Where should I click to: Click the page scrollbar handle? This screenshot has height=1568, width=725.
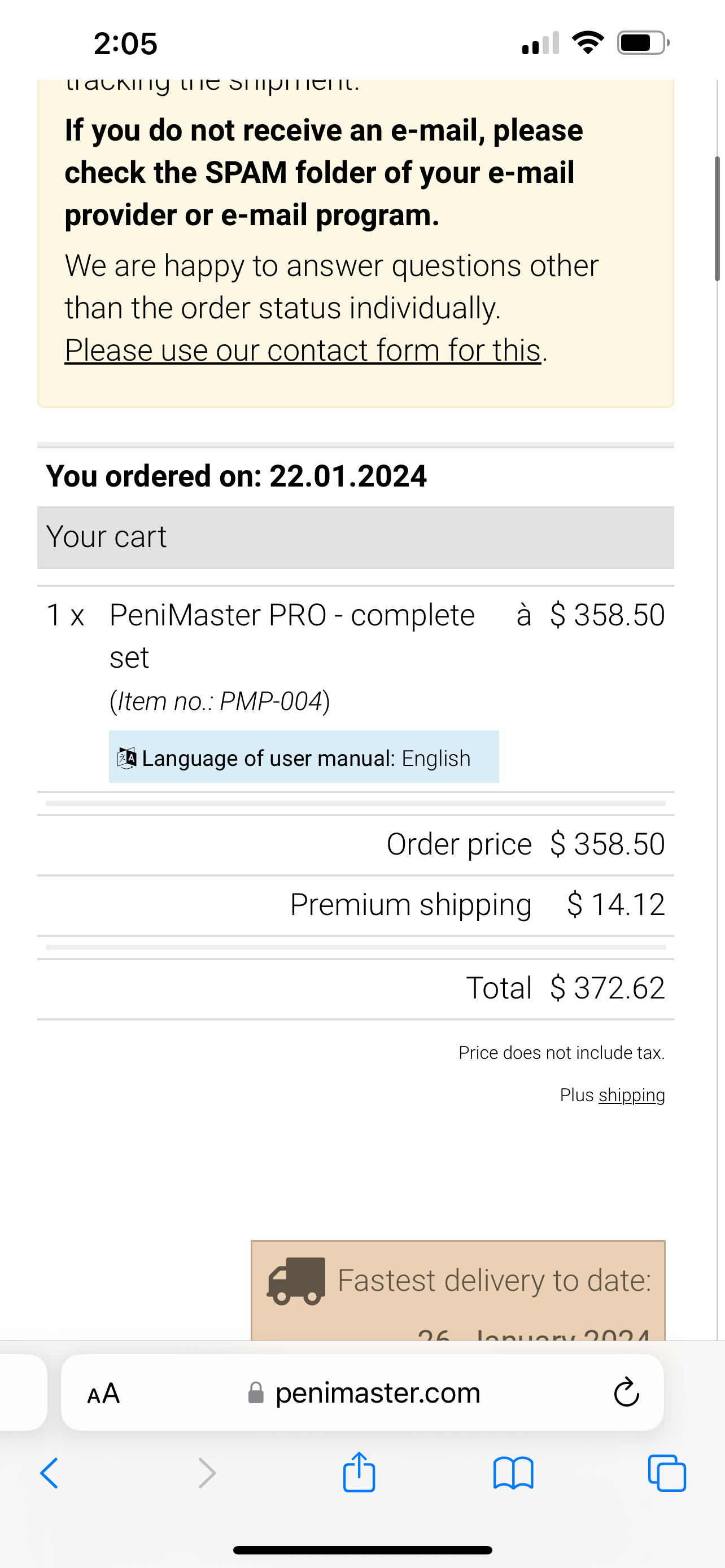(718, 219)
